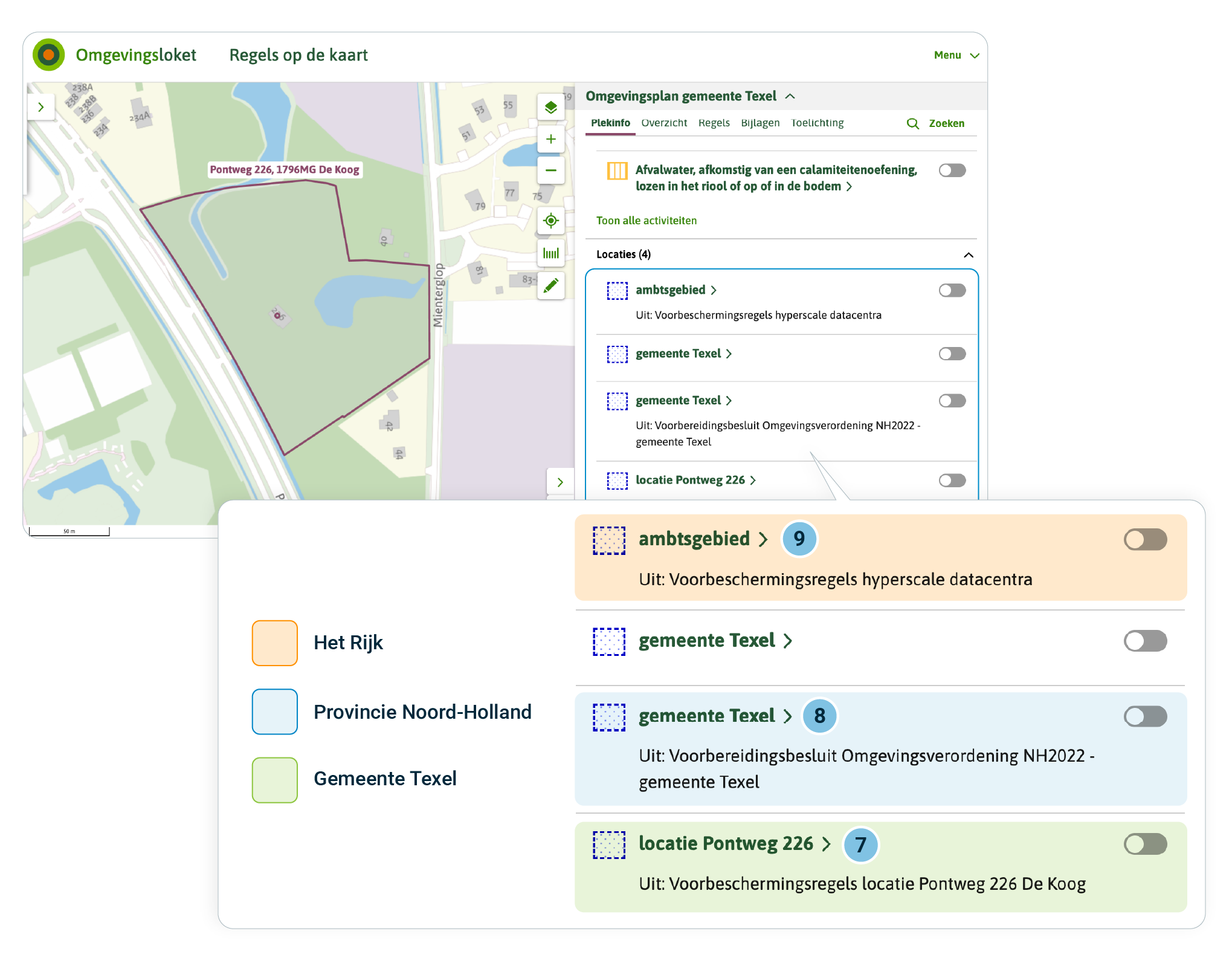Screen dimensions: 1232x963
Task: Click the Zoeken magnifier icon
Action: (x=912, y=123)
